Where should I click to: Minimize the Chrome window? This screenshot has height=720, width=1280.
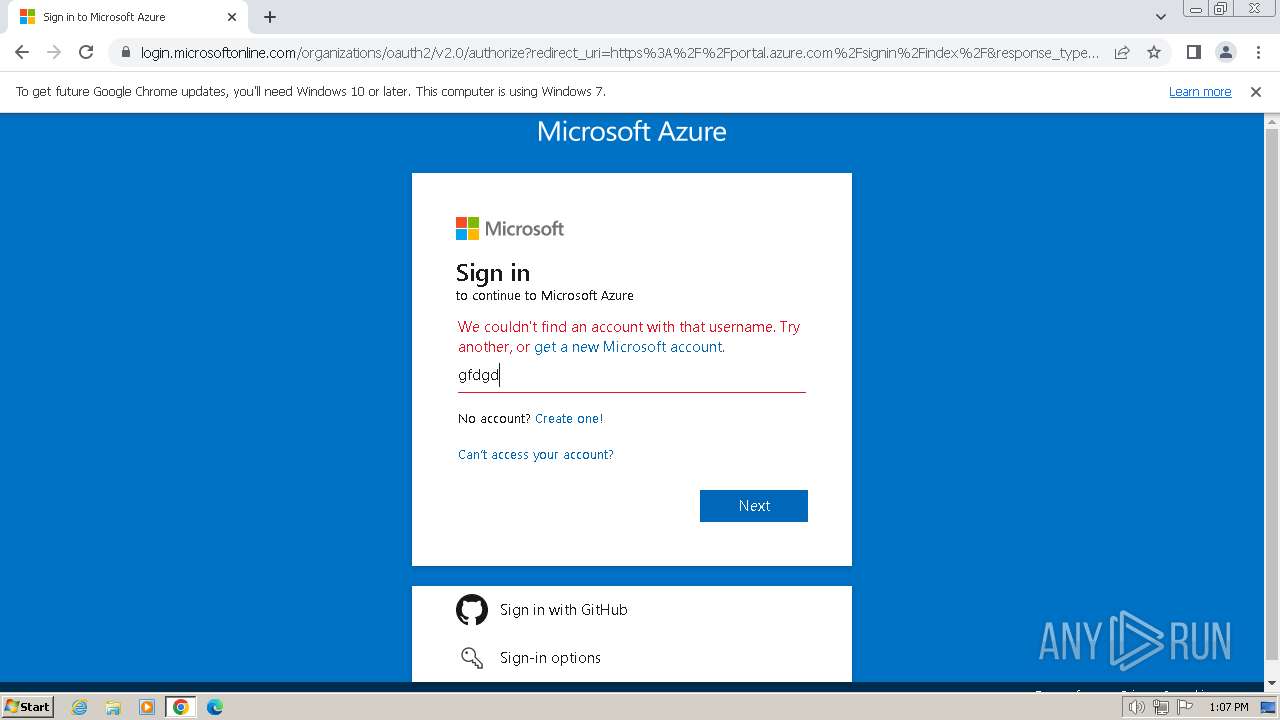[x=1195, y=8]
